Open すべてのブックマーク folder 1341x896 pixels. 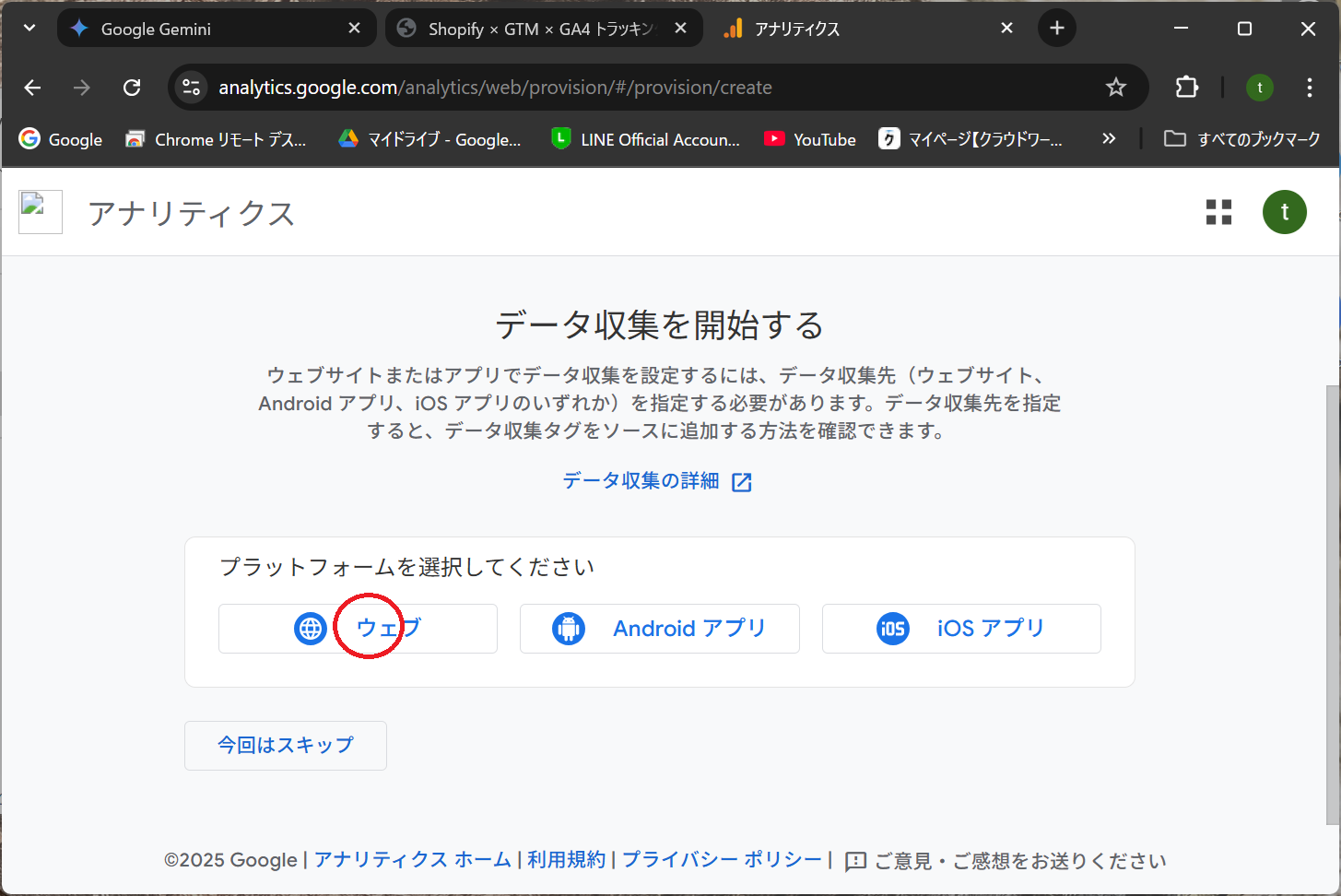click(x=1241, y=139)
